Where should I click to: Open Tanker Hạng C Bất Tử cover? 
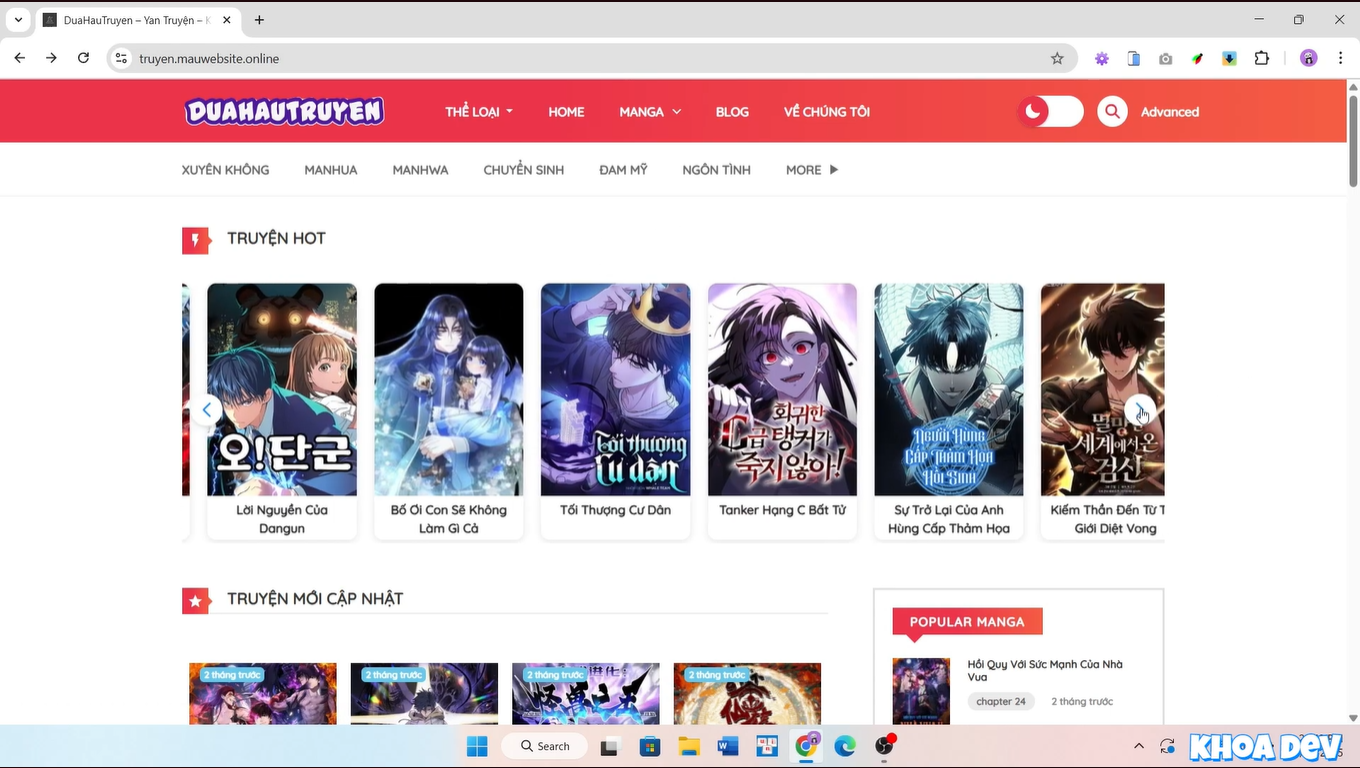coord(782,390)
